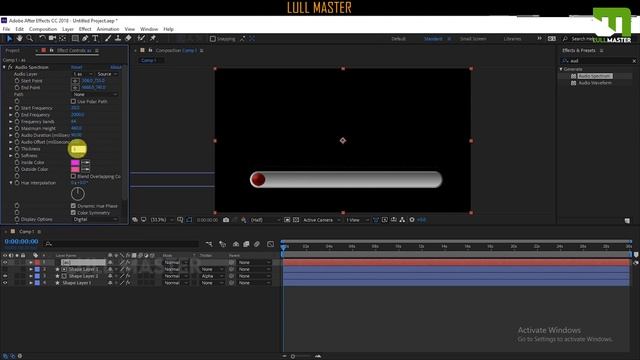640x360 pixels.
Task: Click the Draft 3D timeline button
Action: click(222, 244)
